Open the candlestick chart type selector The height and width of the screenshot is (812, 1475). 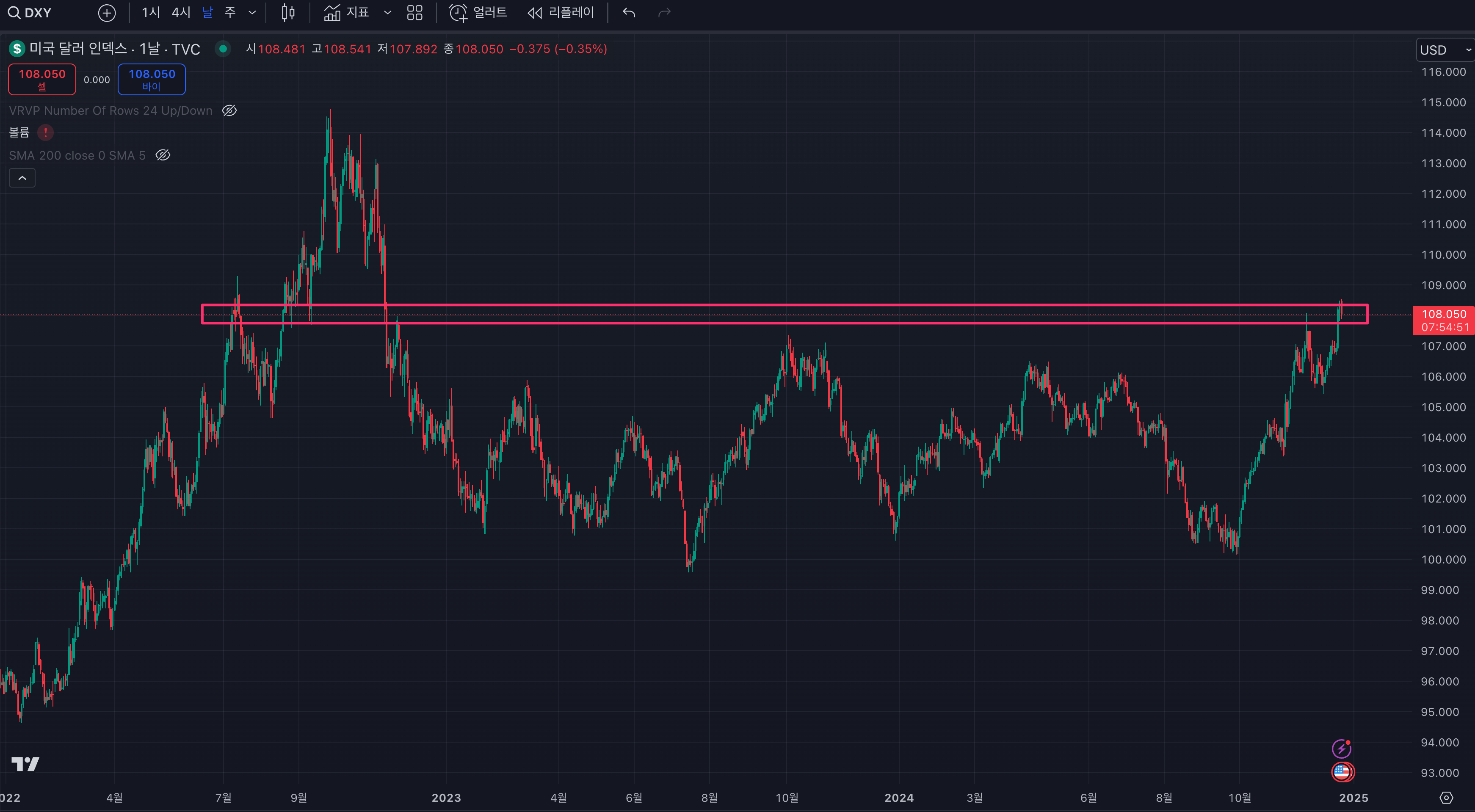[288, 13]
